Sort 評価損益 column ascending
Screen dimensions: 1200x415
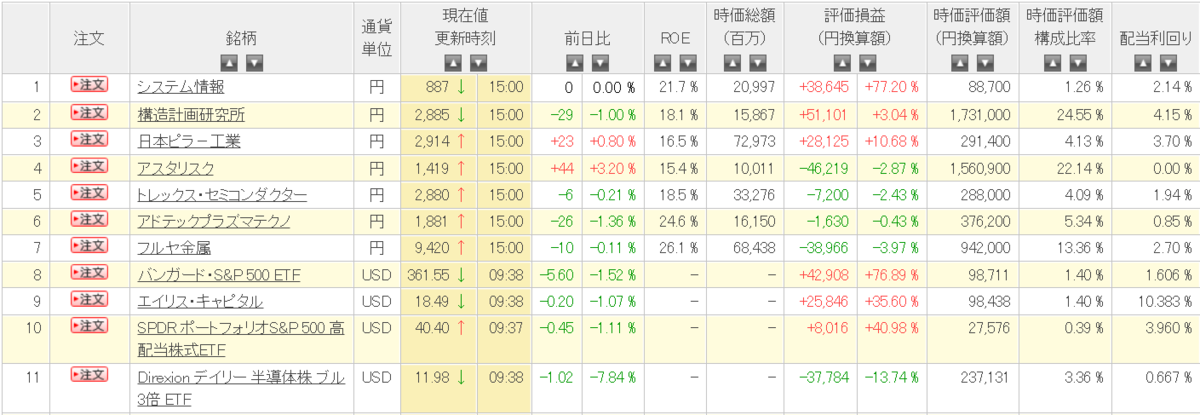(x=841, y=63)
